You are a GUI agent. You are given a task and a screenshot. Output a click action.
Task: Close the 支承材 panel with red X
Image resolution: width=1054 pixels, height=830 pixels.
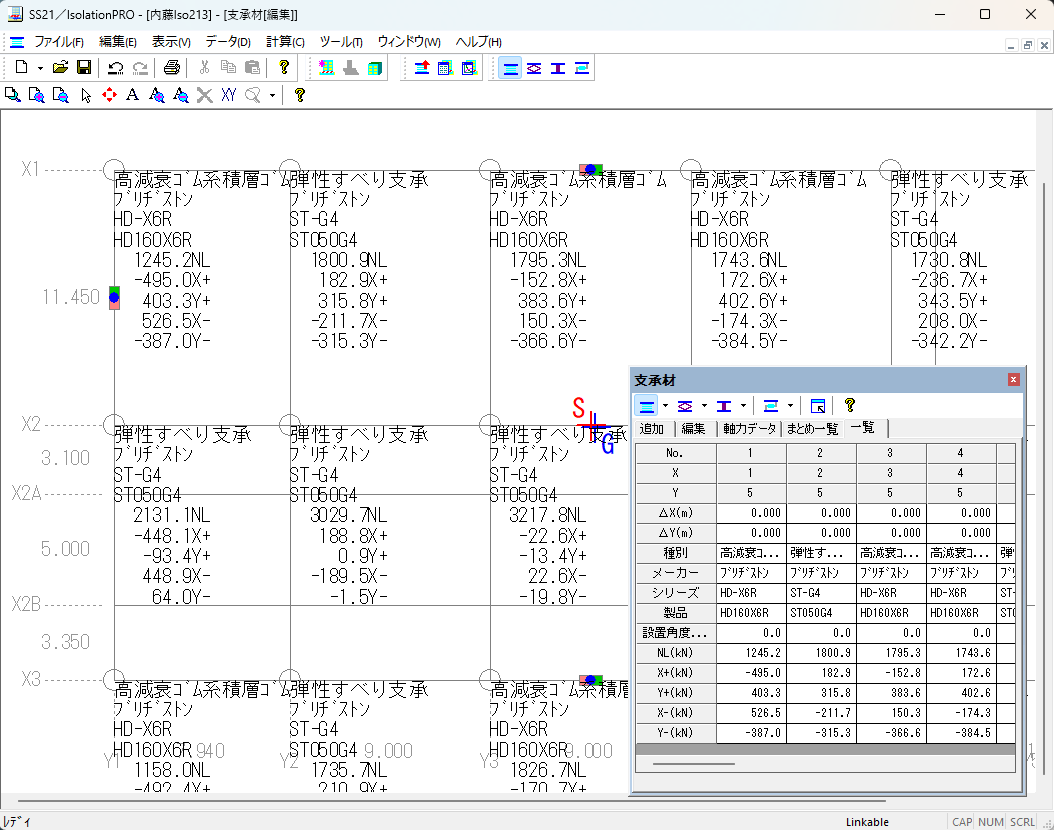[x=1013, y=380]
